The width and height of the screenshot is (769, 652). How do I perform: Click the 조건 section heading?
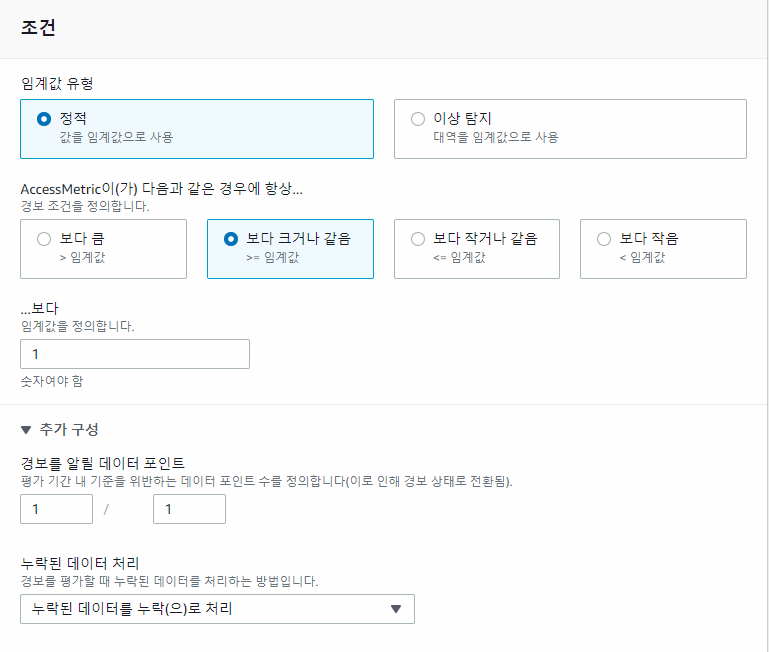click(x=38, y=27)
